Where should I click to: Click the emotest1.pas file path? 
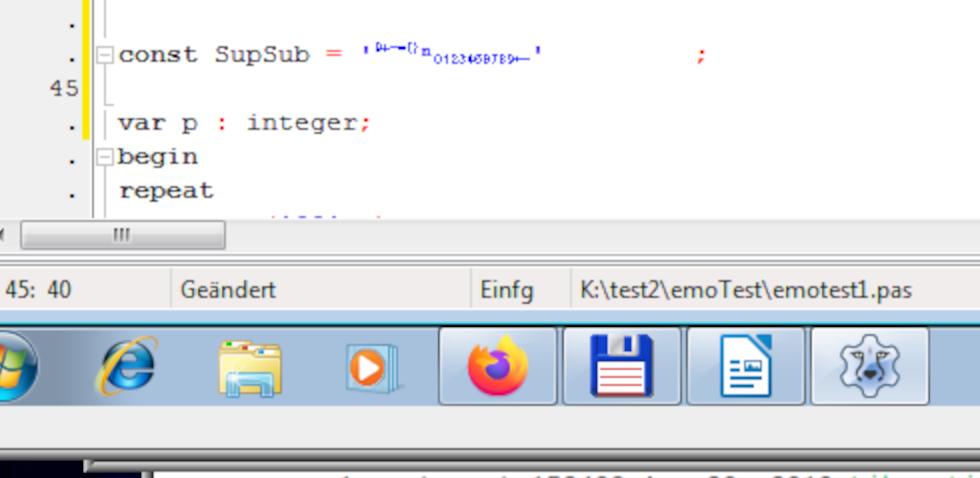pos(746,291)
